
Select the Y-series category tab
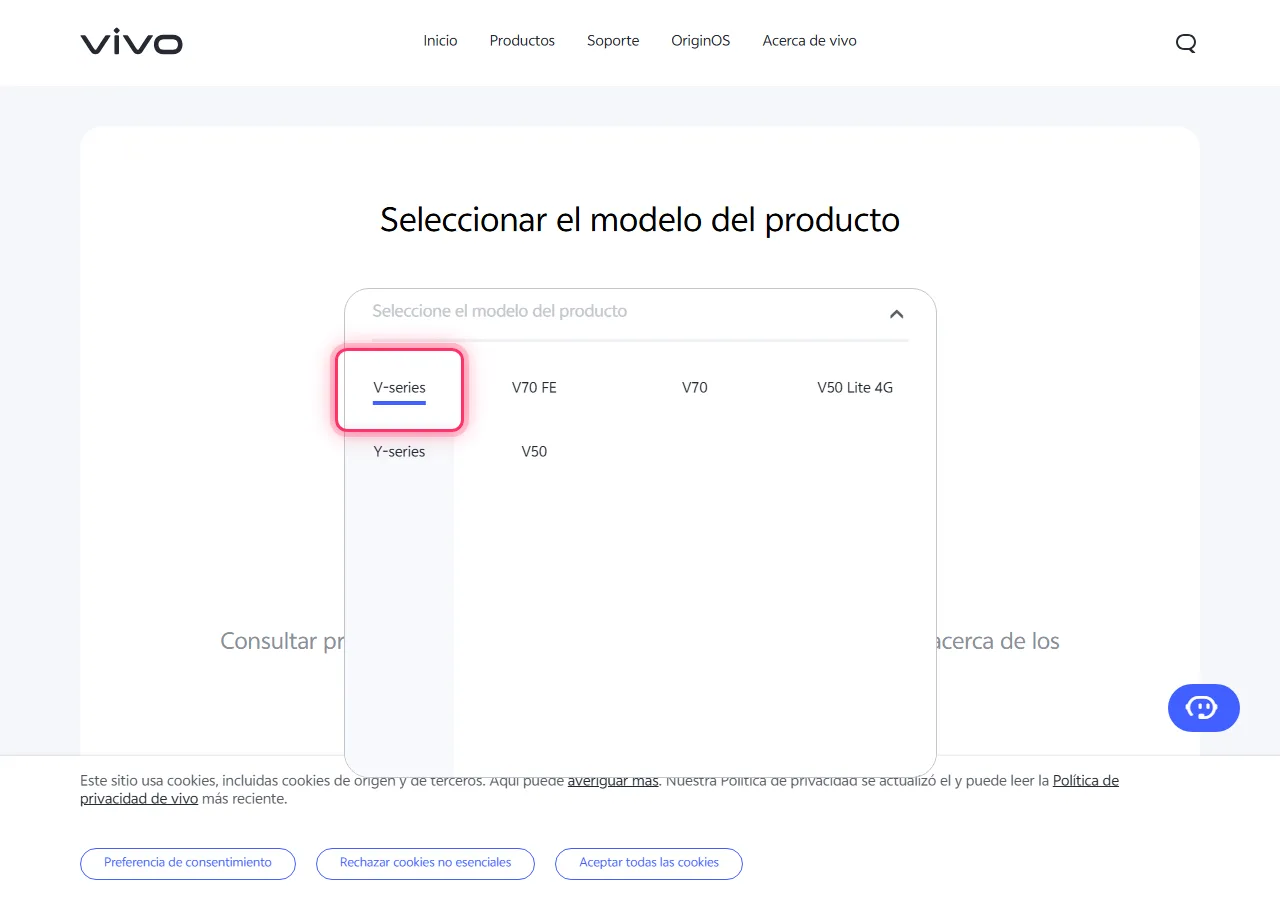point(399,452)
